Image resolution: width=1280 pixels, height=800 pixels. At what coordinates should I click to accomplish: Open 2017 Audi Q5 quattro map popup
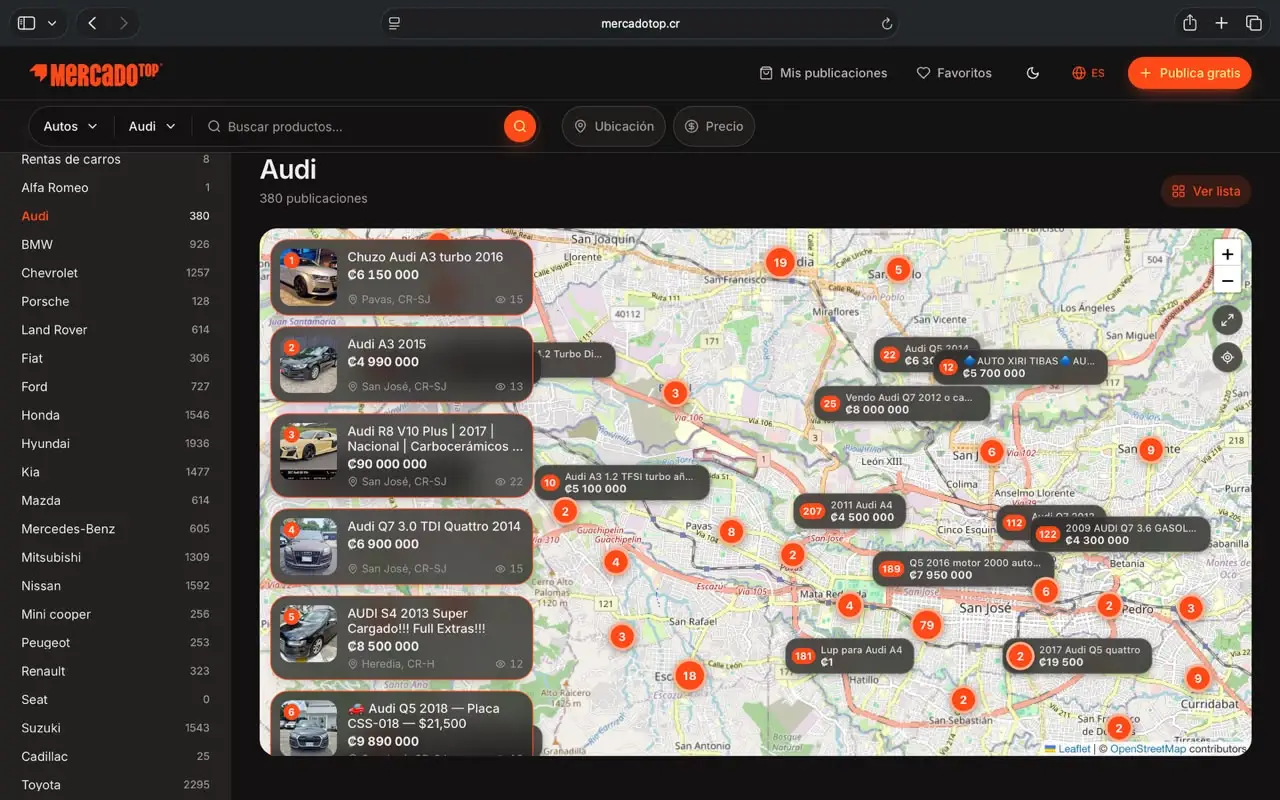pyautogui.click(x=1078, y=656)
